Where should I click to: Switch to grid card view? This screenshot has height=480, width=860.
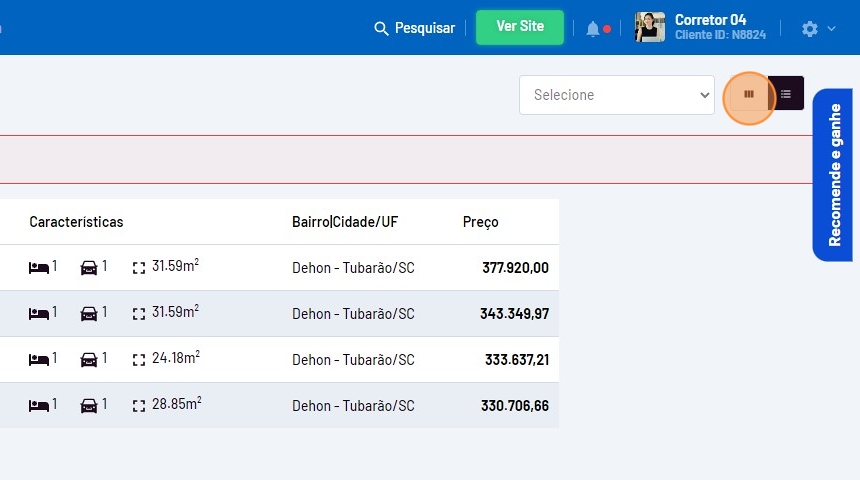click(748, 94)
